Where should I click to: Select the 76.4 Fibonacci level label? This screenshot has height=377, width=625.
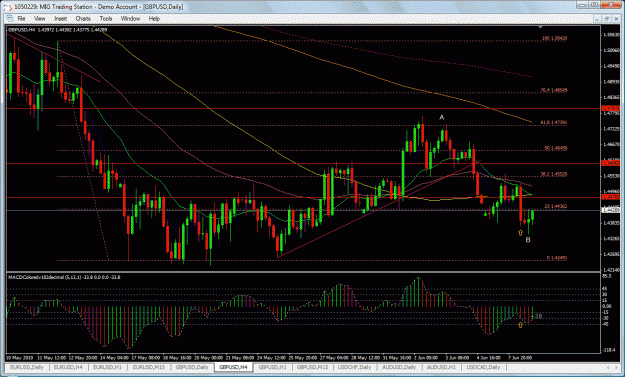554,90
